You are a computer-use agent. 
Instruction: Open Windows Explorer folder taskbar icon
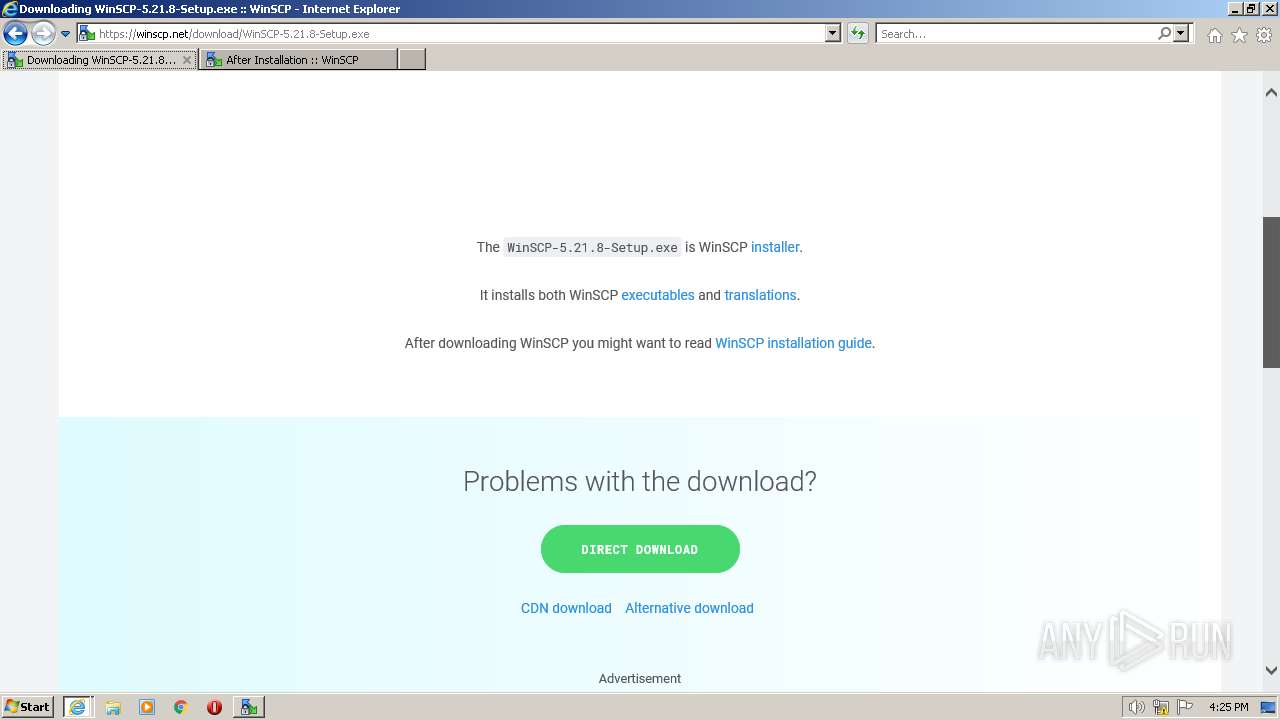[x=113, y=707]
